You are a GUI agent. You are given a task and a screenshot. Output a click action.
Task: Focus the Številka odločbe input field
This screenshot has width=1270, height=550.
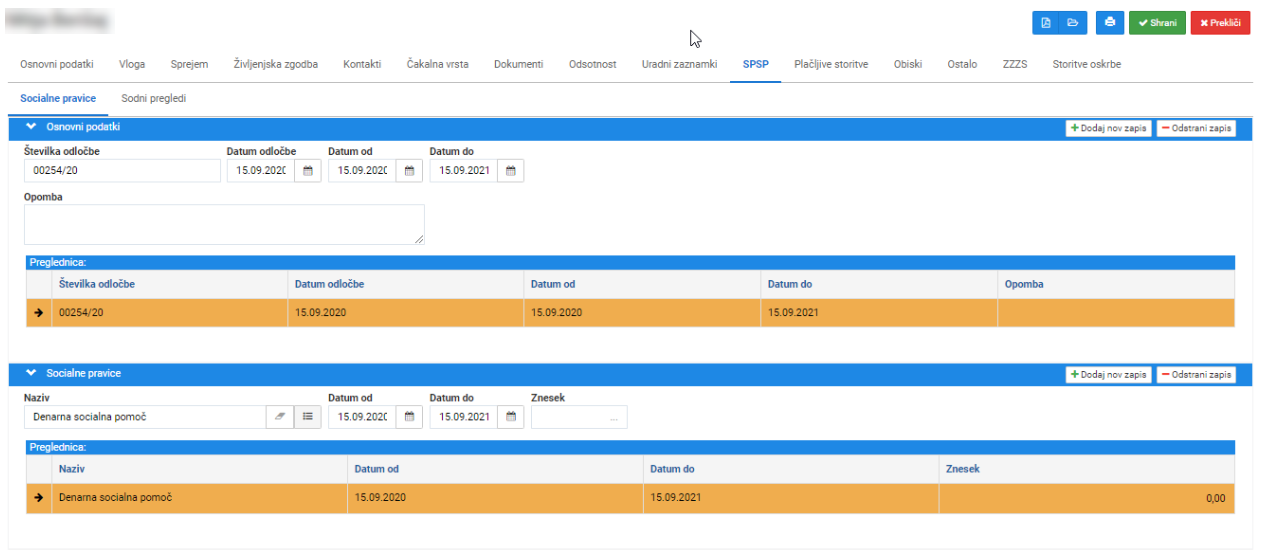click(x=122, y=171)
